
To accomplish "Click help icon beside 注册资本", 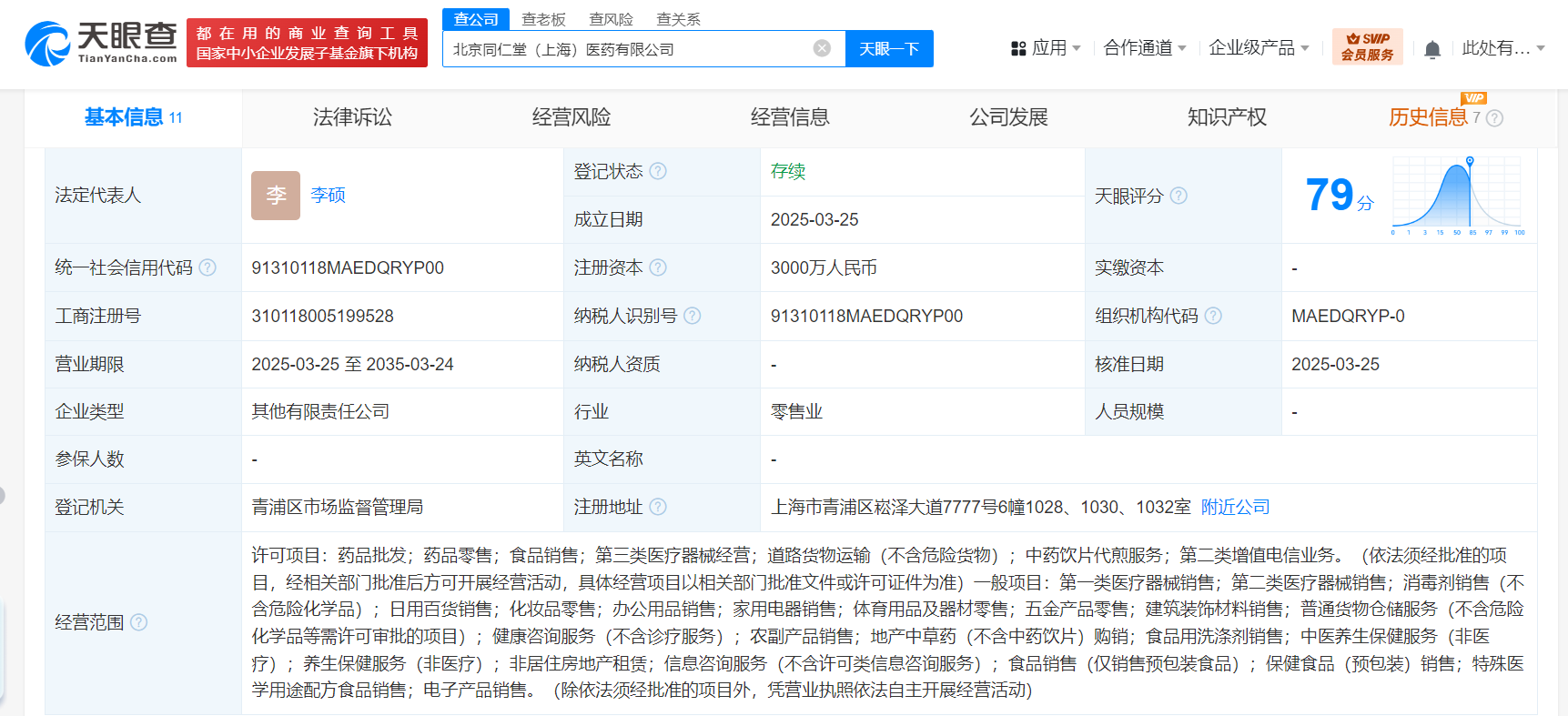I will coord(658,267).
